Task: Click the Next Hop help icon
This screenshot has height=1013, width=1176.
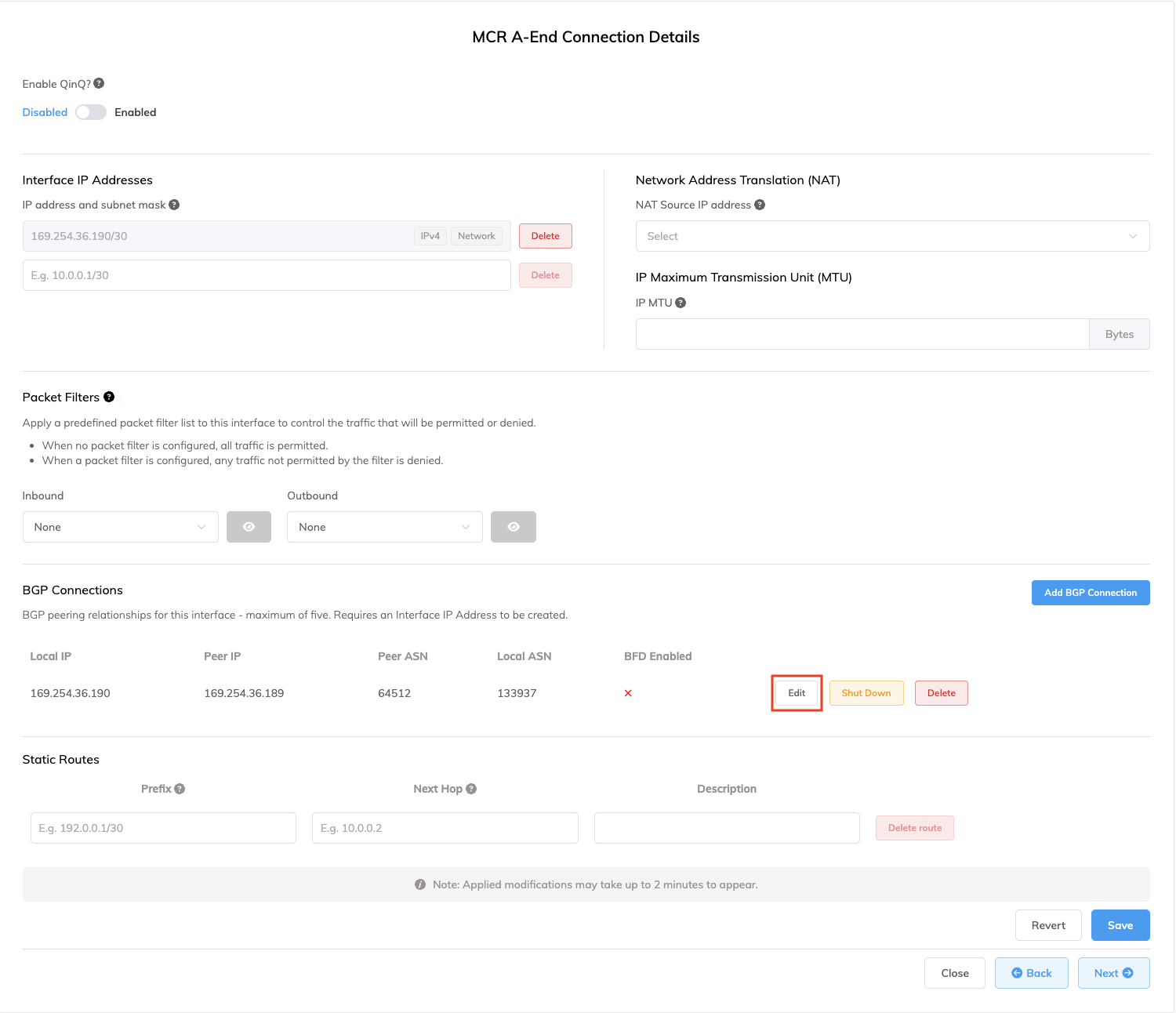Action: click(x=471, y=789)
